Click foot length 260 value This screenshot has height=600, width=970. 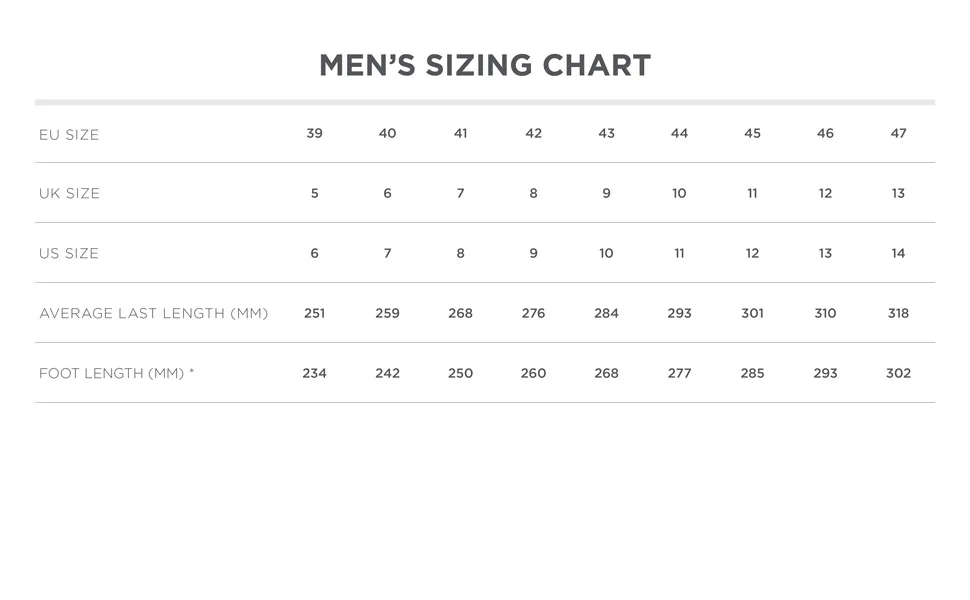point(533,374)
